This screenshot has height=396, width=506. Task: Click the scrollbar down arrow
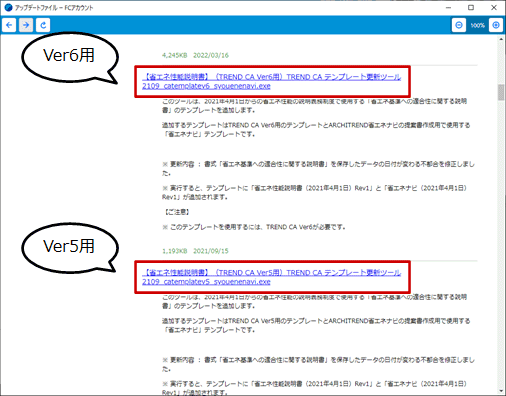click(x=501, y=391)
